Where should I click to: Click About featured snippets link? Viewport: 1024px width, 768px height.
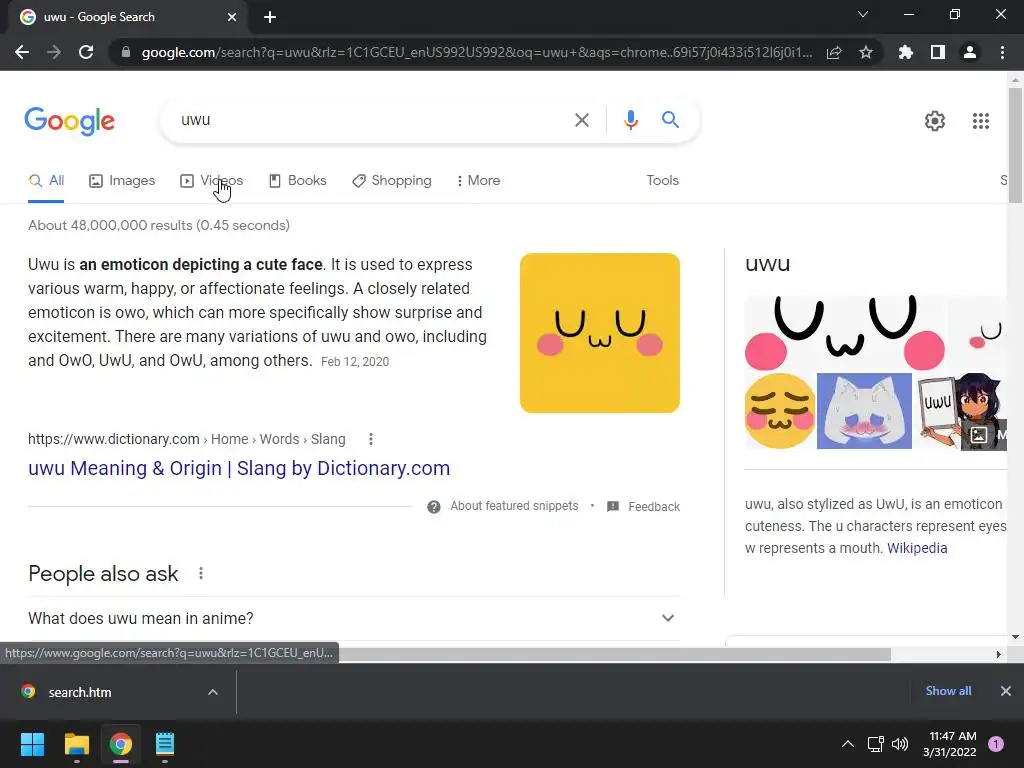(514, 506)
